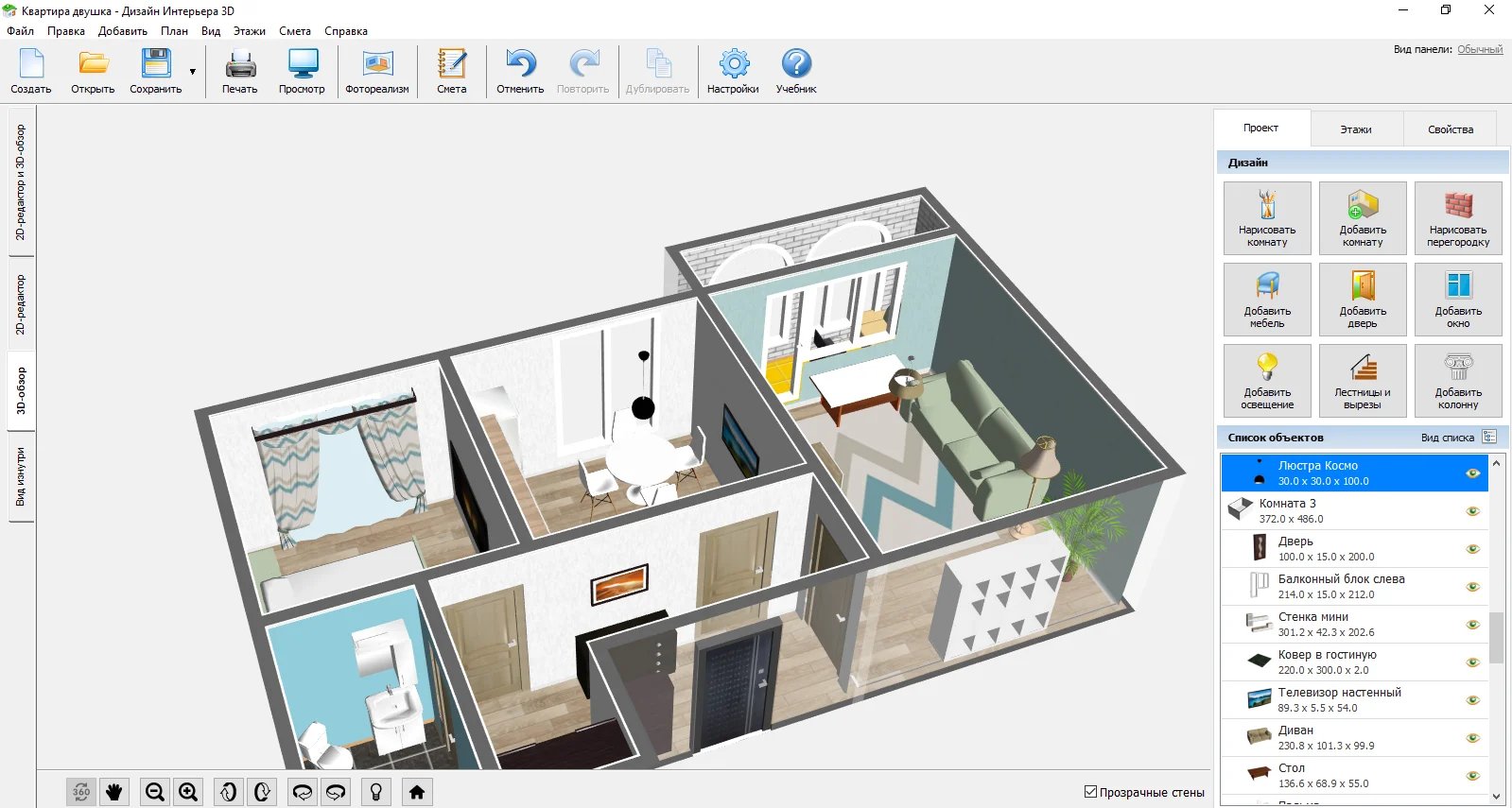This screenshot has height=808, width=1512.
Task: Open the Учебник help icon
Action: (796, 71)
